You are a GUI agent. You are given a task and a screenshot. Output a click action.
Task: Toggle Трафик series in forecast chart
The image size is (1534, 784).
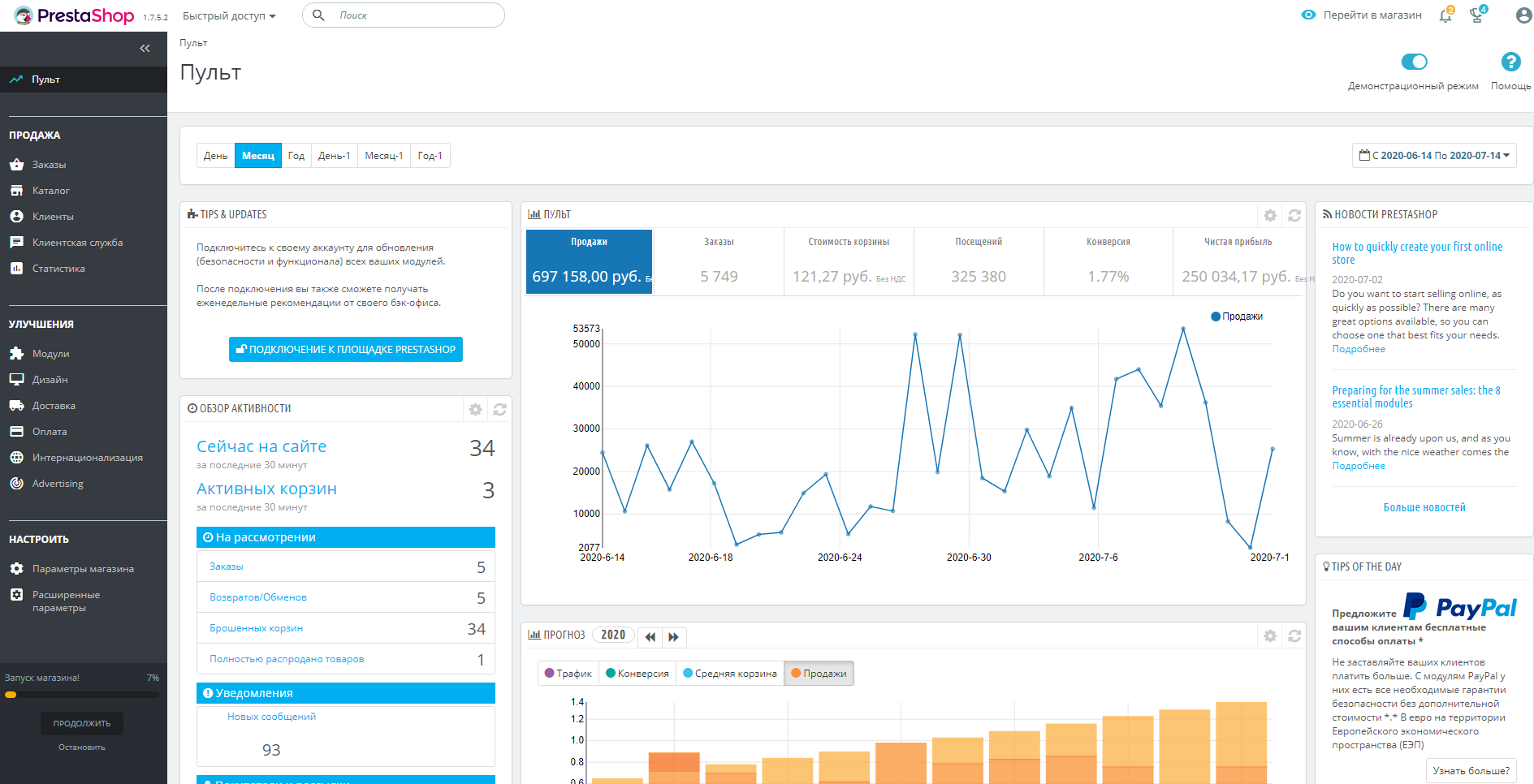tap(568, 673)
